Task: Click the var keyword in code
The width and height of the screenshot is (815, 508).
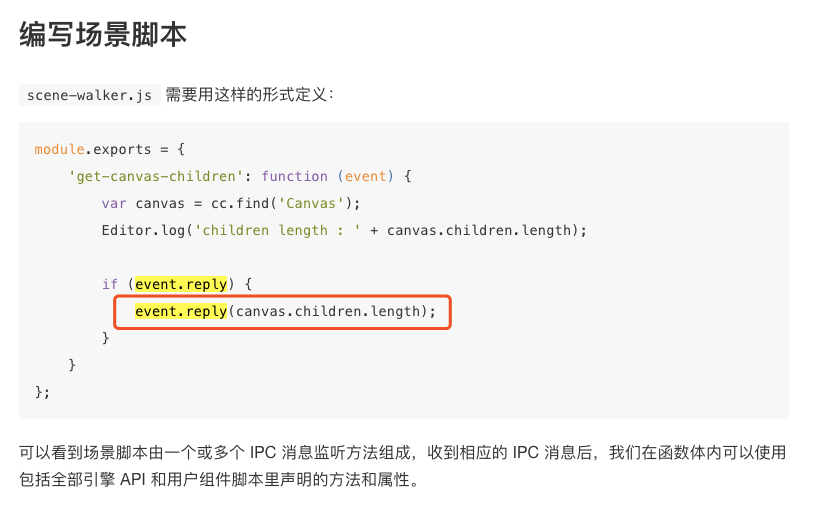Action: tap(114, 203)
